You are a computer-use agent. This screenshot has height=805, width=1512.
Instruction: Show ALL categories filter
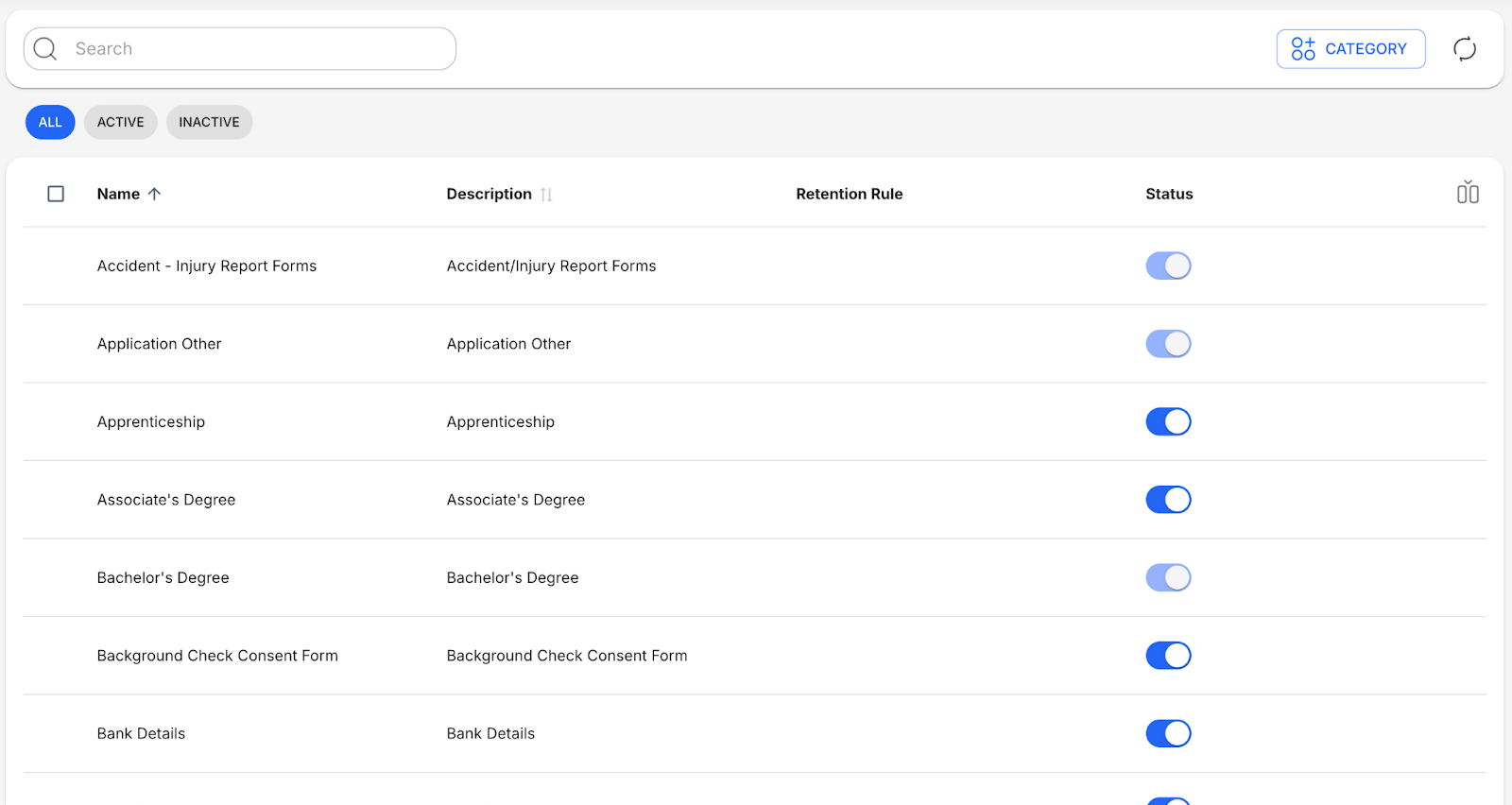[50, 122]
